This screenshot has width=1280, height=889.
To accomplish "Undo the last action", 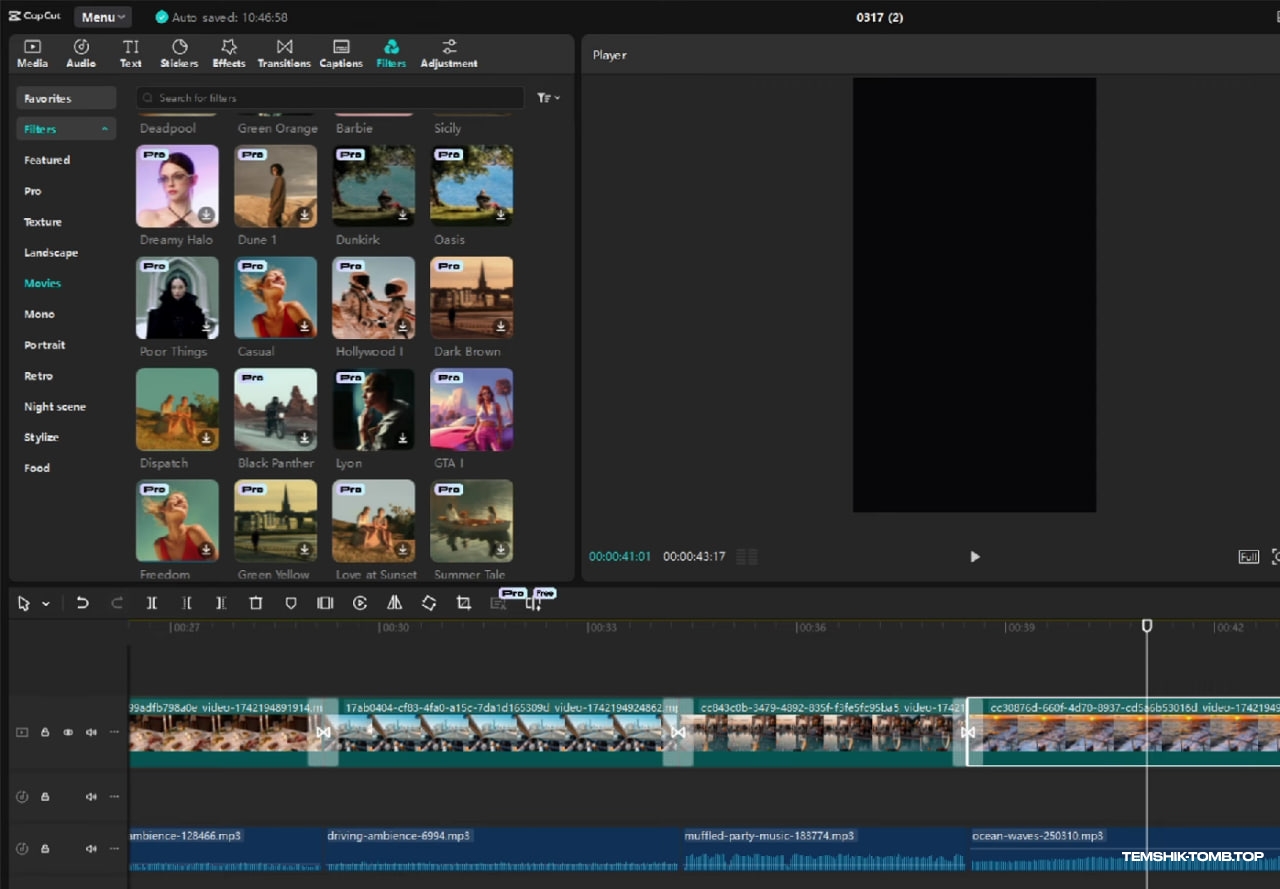I will [82, 603].
